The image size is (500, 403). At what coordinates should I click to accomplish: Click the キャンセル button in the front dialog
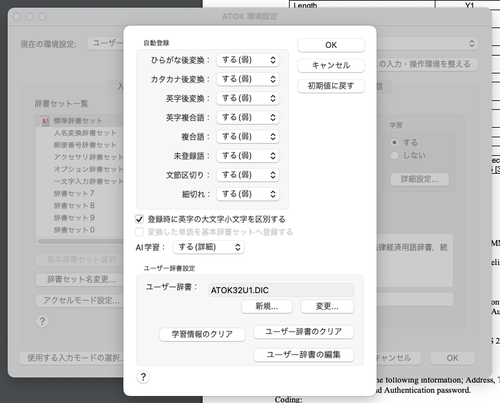[331, 65]
